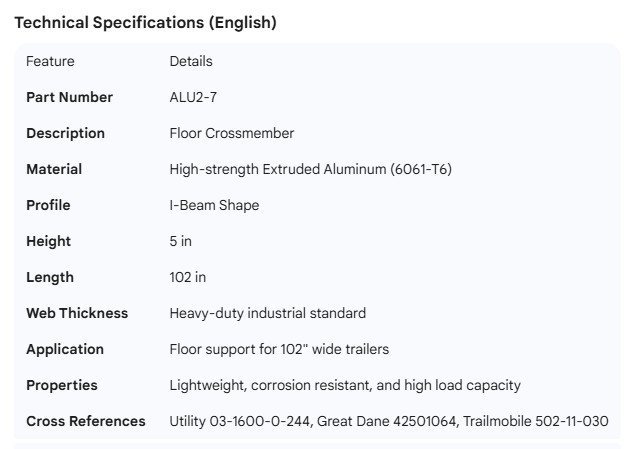This screenshot has height=449, width=631.
Task: Select the Cross References row label
Action: [86, 421]
